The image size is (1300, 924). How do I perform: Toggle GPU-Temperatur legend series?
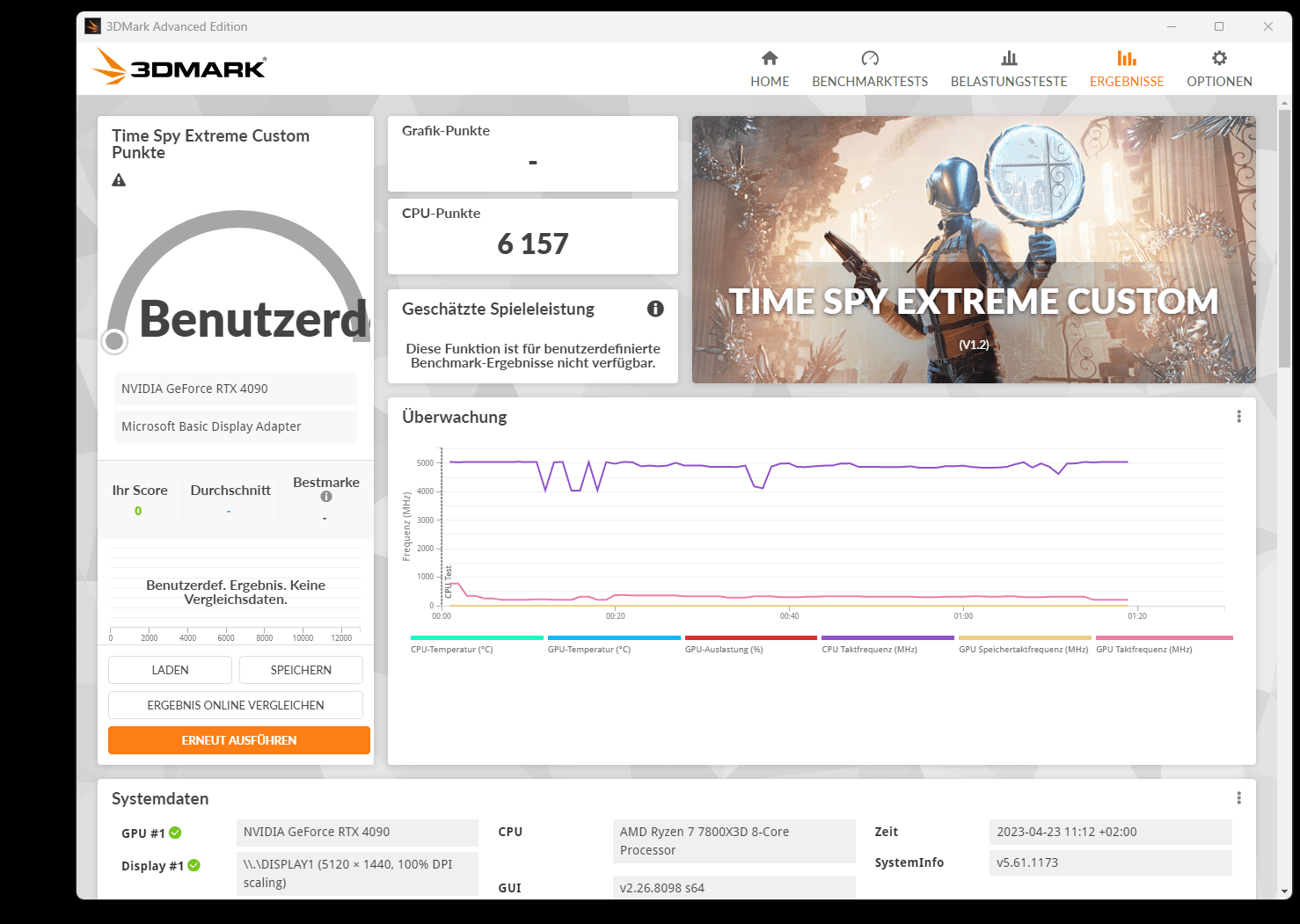point(614,644)
